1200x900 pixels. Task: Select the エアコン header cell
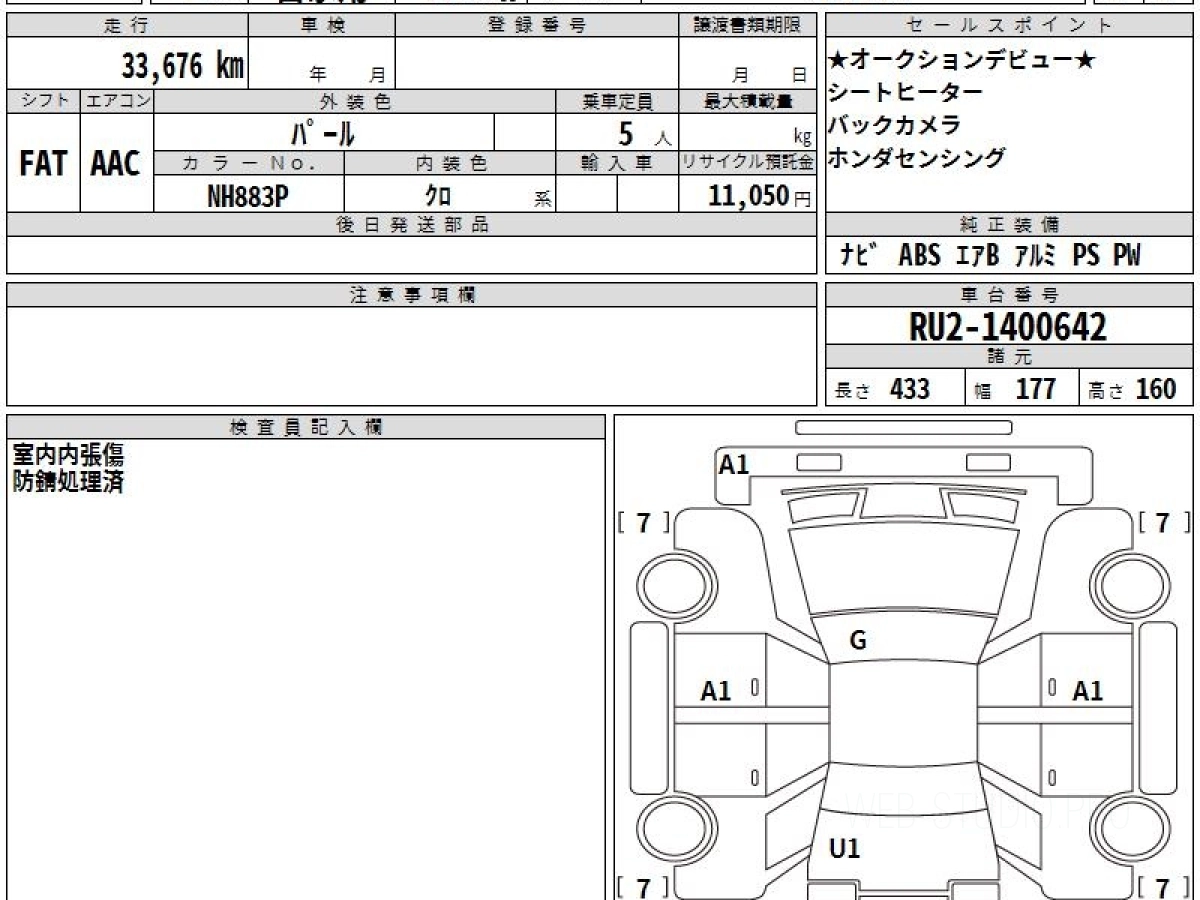[117, 101]
